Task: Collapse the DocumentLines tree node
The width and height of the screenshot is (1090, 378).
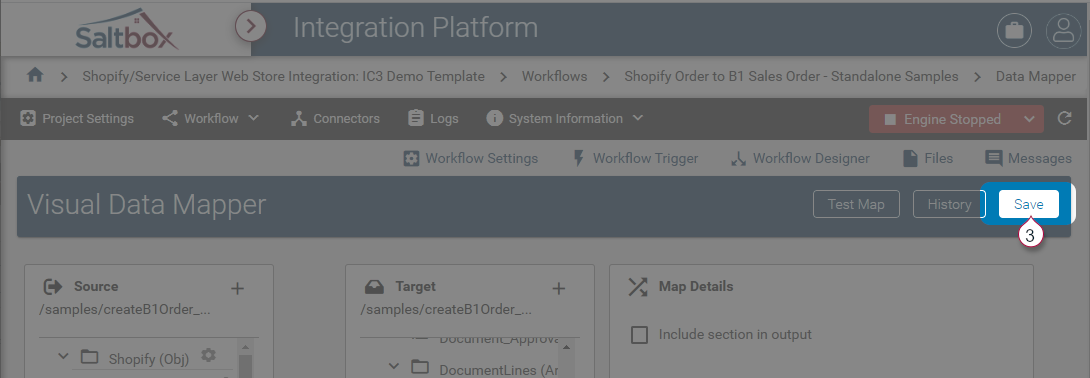Action: [394, 365]
